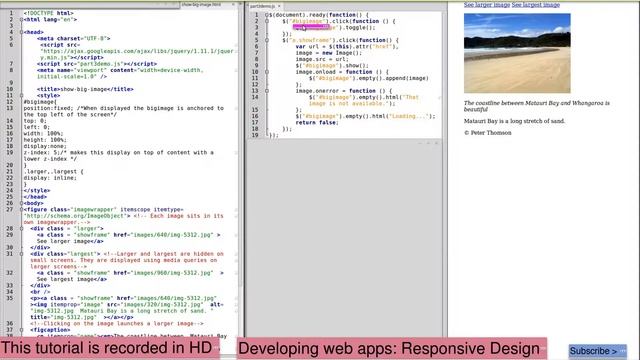Viewport: 640px width, 360px height.
Task: Fold the $(document).ready function block
Action: click(267, 15)
